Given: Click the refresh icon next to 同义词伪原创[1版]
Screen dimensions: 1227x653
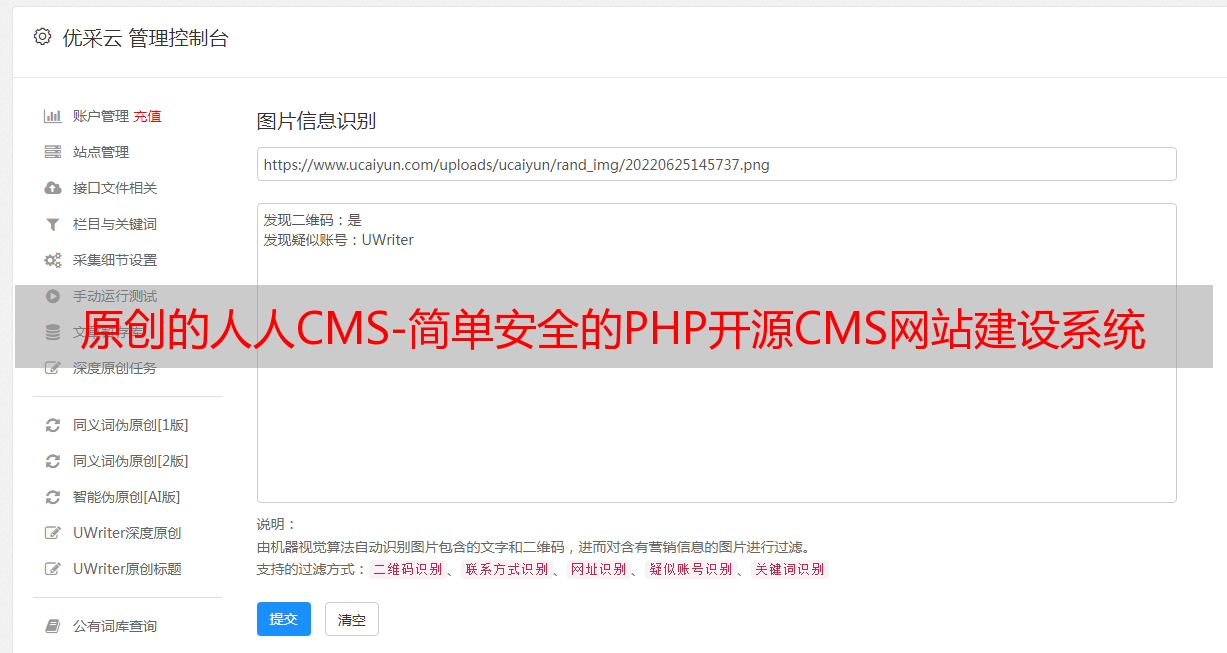Looking at the screenshot, I should 53,425.
